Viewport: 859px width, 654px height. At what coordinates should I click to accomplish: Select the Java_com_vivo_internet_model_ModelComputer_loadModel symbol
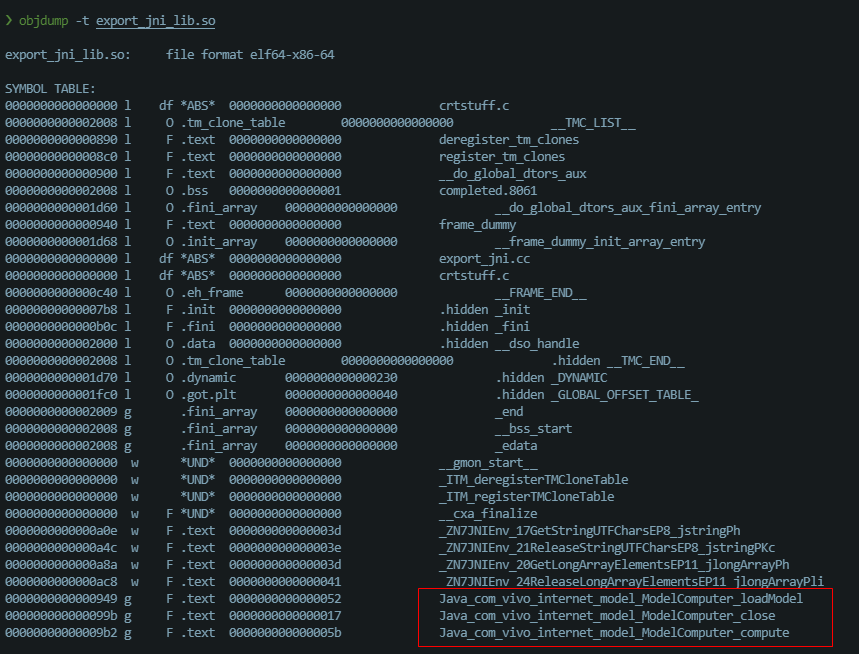point(620,598)
